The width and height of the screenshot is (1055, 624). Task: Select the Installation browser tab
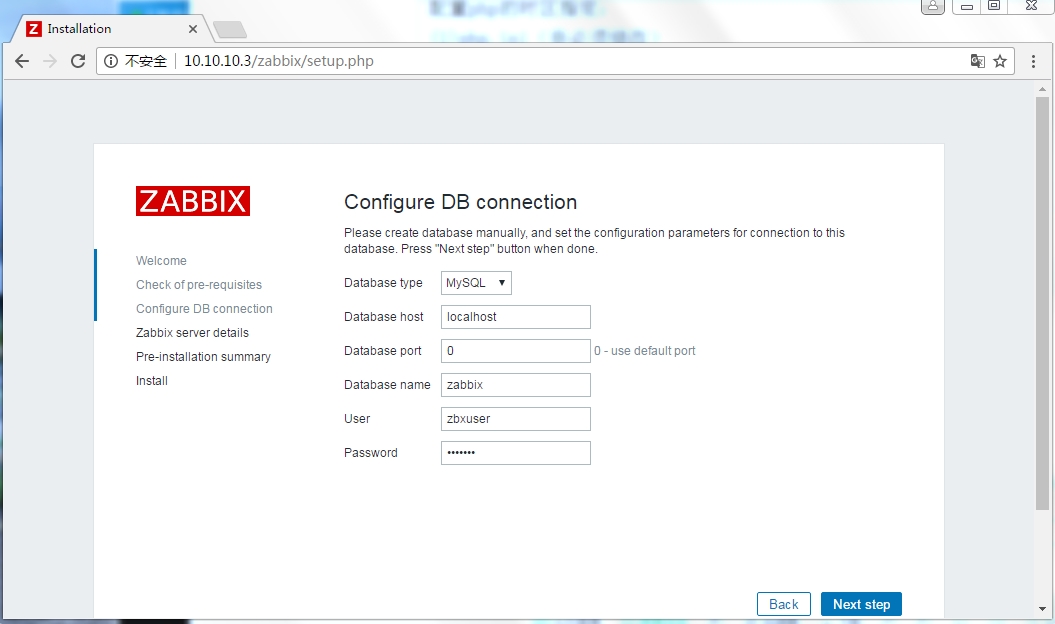[x=111, y=29]
